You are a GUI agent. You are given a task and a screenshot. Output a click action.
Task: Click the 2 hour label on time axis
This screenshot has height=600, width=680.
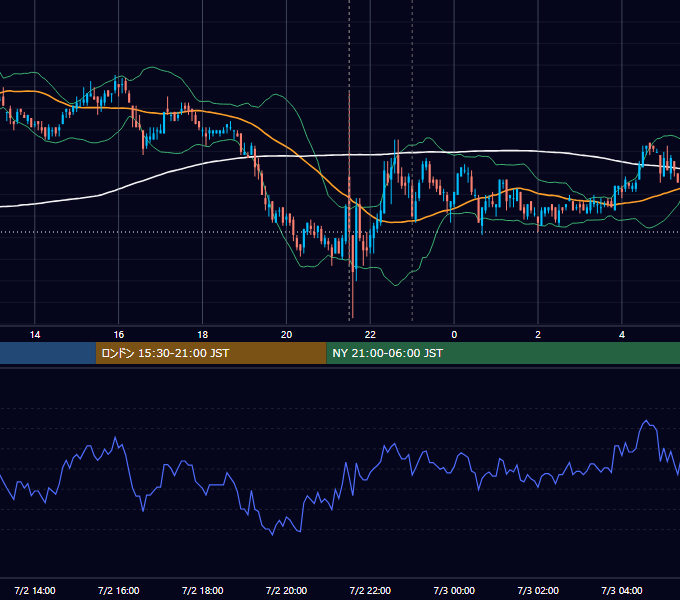(538, 335)
